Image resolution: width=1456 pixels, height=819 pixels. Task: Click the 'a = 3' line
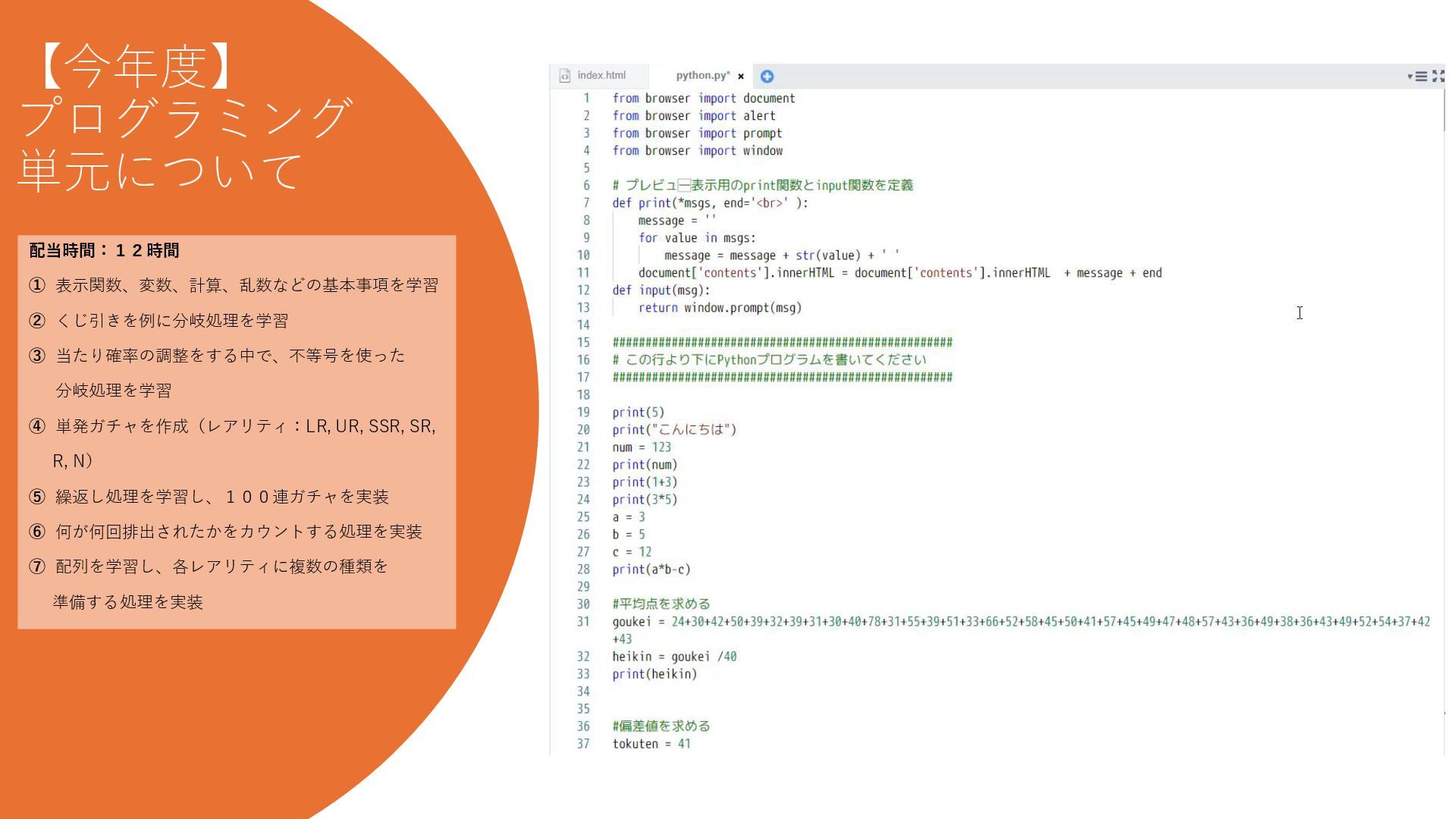coord(629,517)
